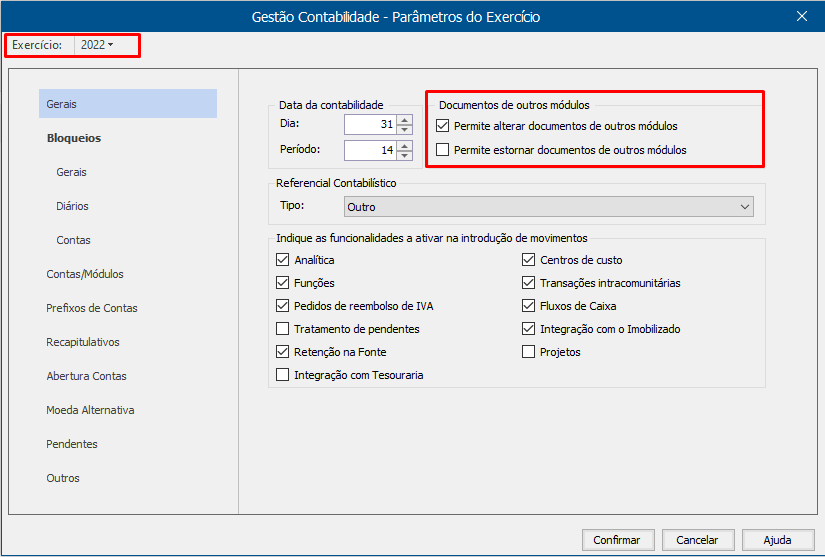Enable Permite estornar documentos de outros módulos

click(x=443, y=150)
